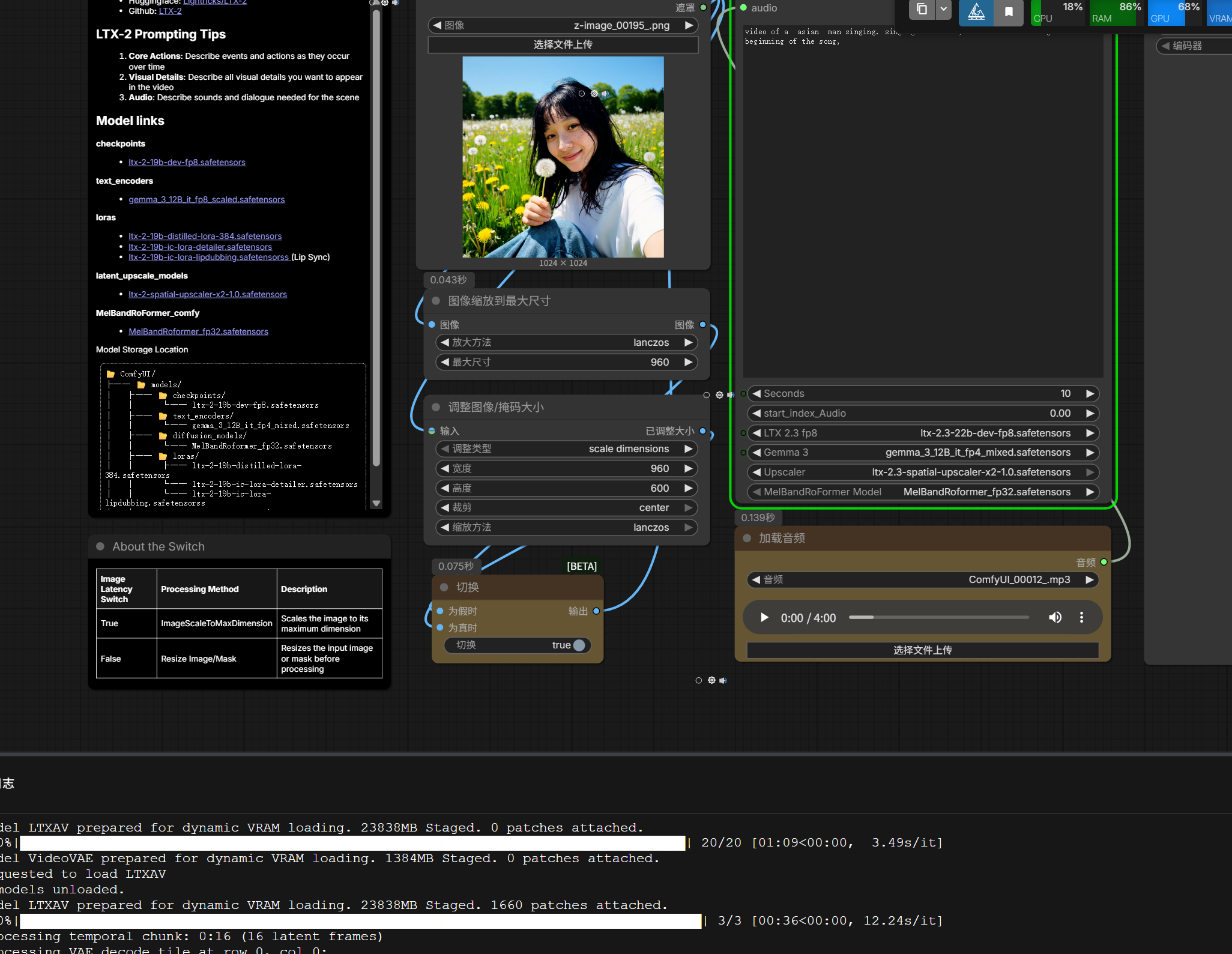Mute the audio player volume
Image resolution: width=1232 pixels, height=954 pixels.
(x=1055, y=618)
